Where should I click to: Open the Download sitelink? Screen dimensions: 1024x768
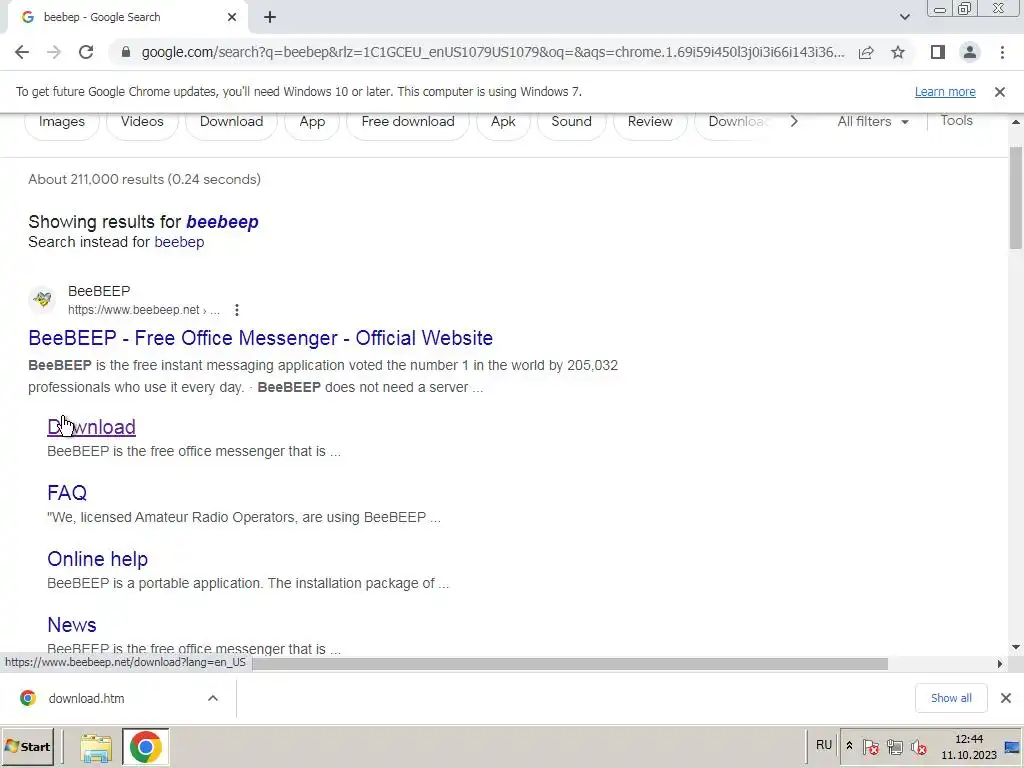(x=91, y=427)
